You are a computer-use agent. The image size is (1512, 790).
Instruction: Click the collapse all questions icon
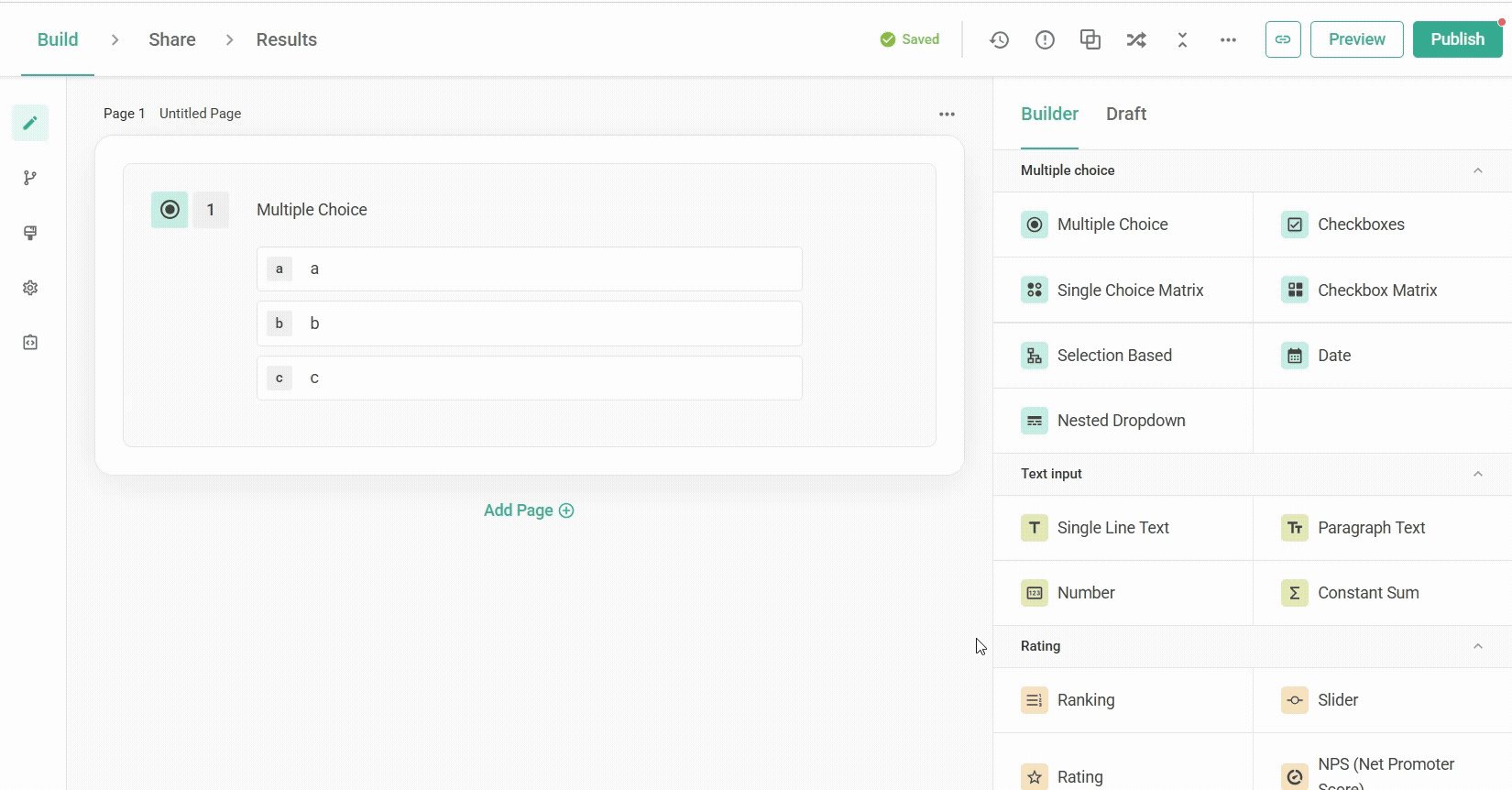pyautogui.click(x=1182, y=39)
